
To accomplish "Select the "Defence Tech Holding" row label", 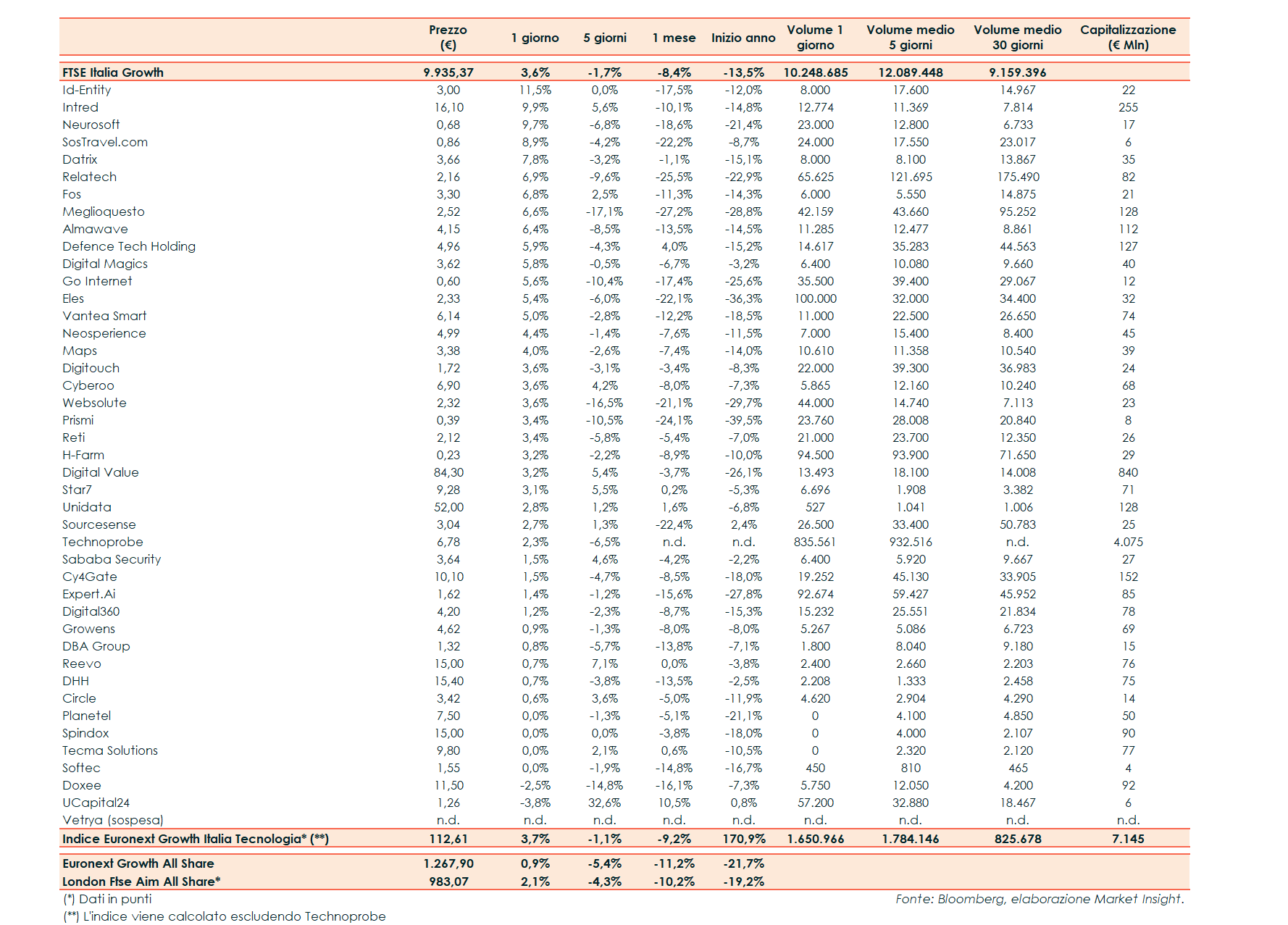I will [129, 246].
